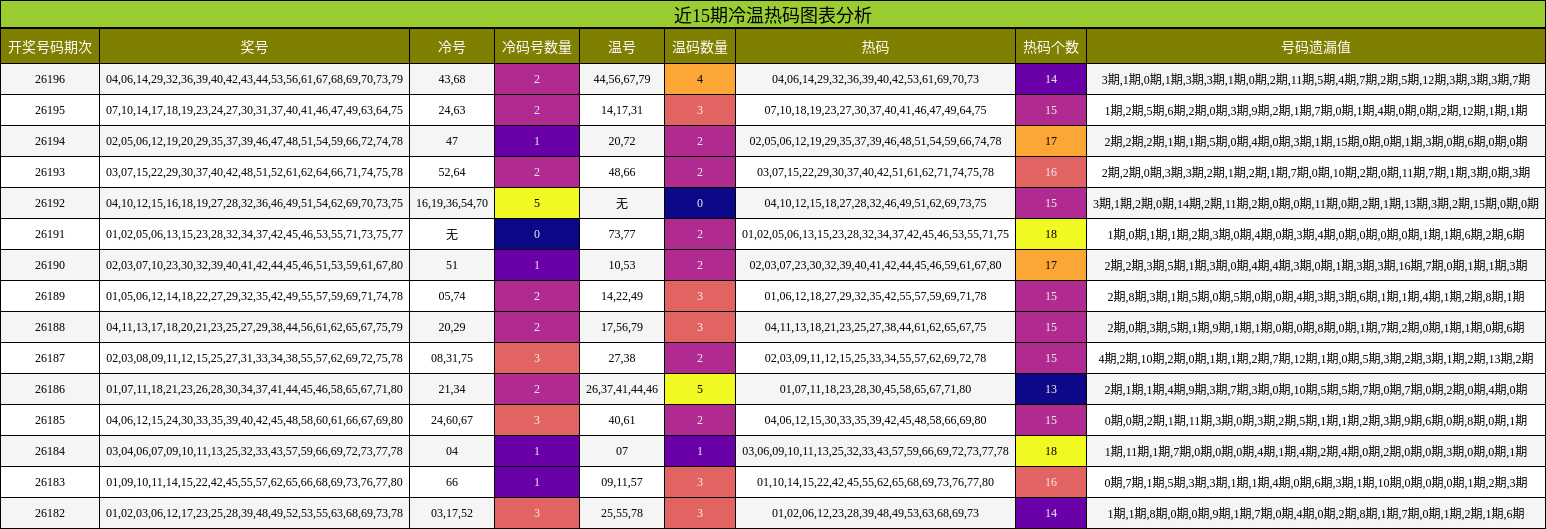Click dark blue cold count 0 in row 26191
Viewport: 1546px width, 529px height.
pyautogui.click(x=537, y=234)
